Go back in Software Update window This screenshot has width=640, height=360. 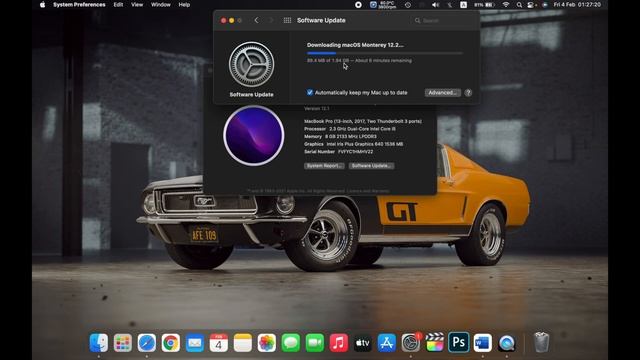pyautogui.click(x=256, y=20)
